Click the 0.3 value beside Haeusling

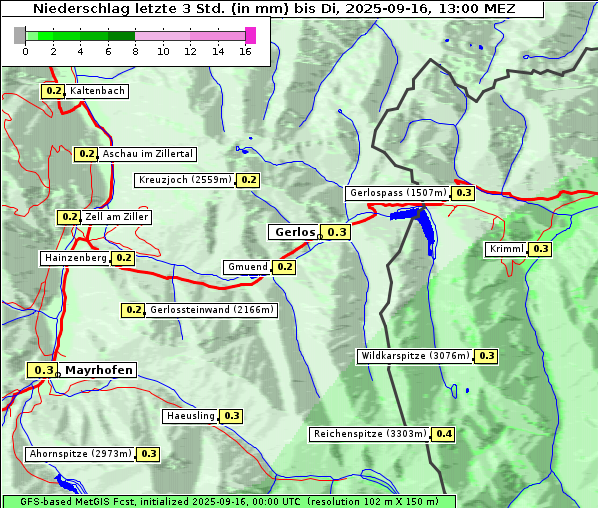point(231,416)
